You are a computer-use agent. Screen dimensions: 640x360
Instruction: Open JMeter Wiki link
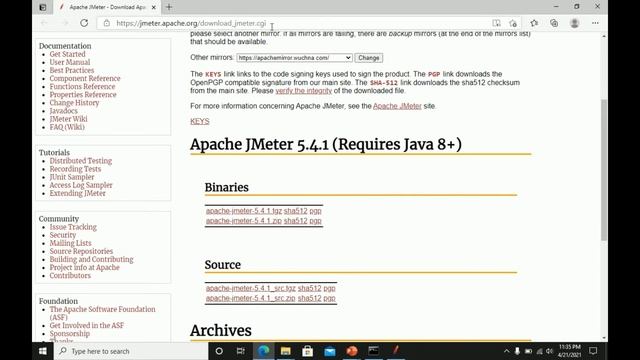(x=69, y=119)
